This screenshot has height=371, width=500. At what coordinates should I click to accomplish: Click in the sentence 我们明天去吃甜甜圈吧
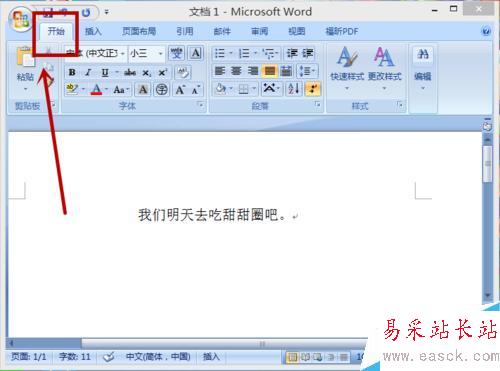(212, 215)
